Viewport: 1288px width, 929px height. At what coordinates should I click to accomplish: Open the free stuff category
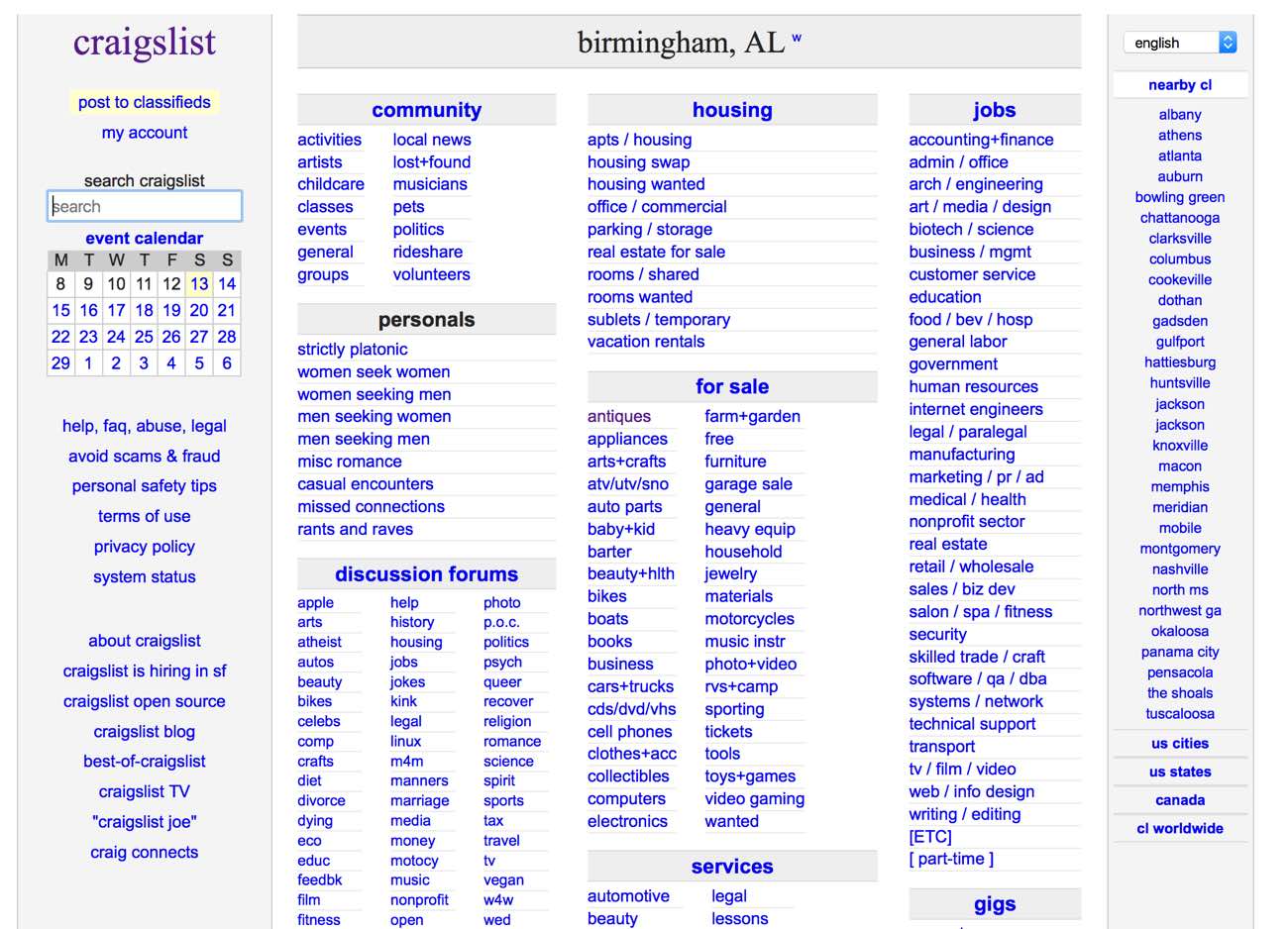(719, 439)
